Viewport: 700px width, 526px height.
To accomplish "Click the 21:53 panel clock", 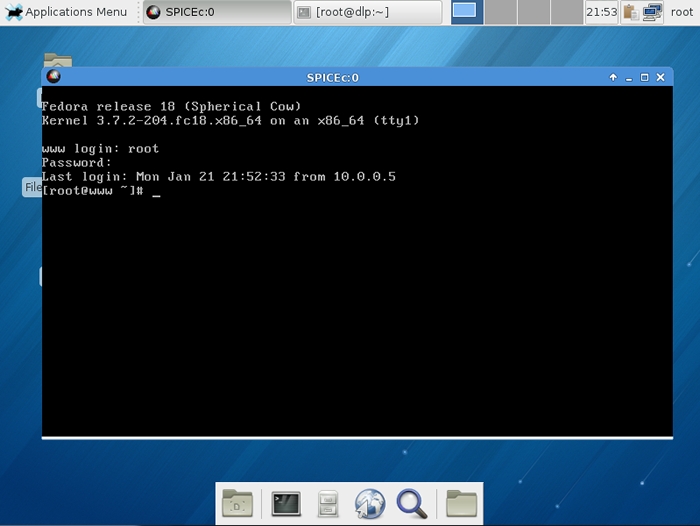I will tap(601, 12).
